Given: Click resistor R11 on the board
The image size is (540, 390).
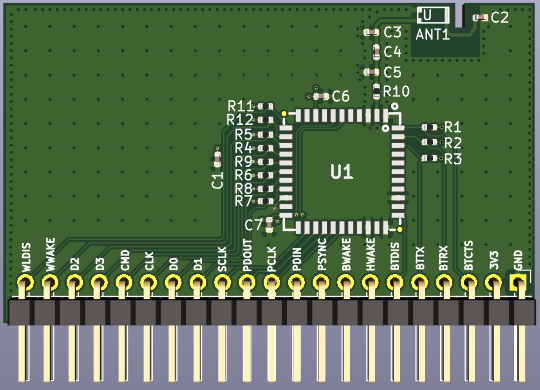Looking at the screenshot, I should pyautogui.click(x=266, y=106).
